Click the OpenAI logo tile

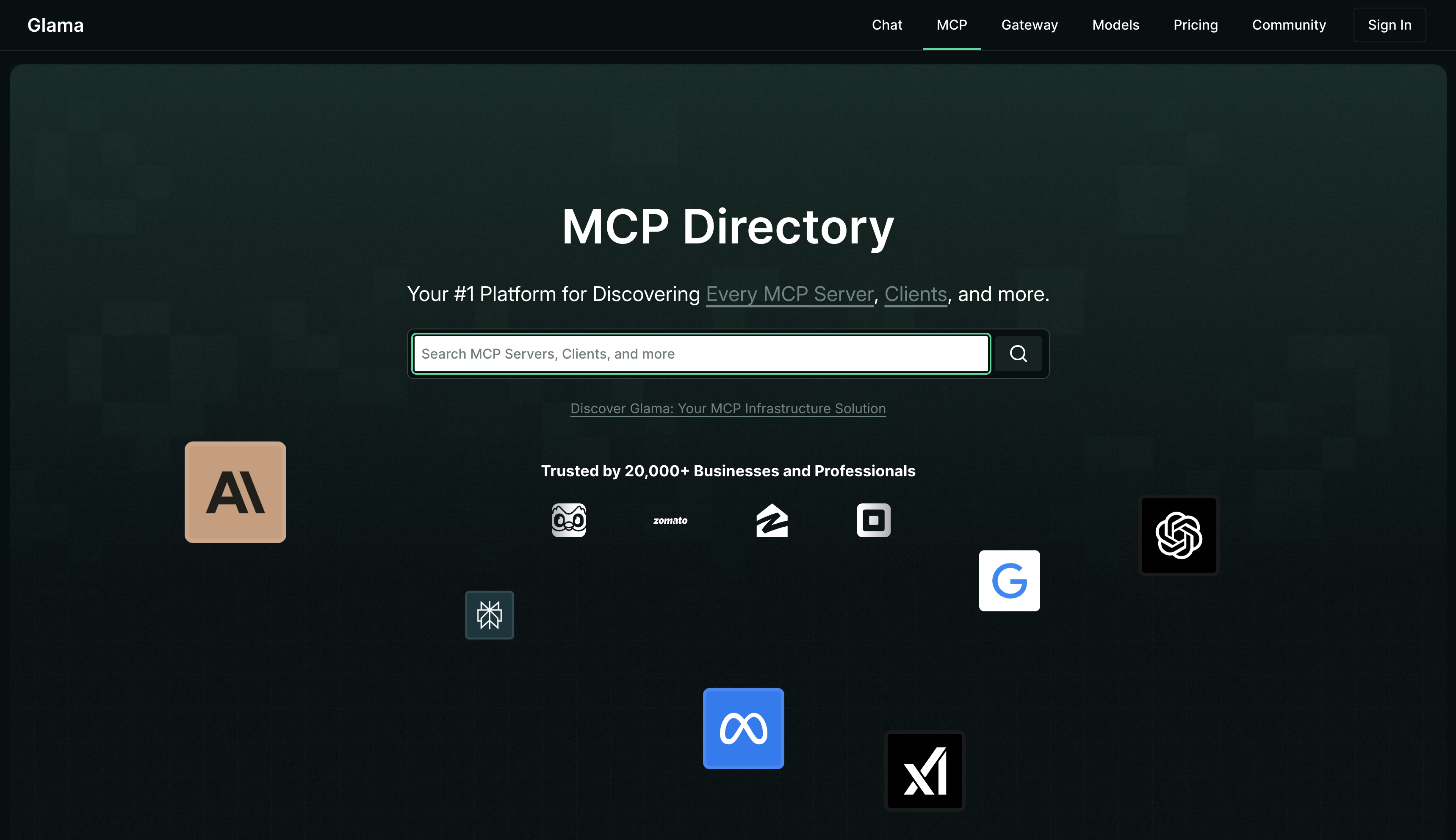[1179, 536]
